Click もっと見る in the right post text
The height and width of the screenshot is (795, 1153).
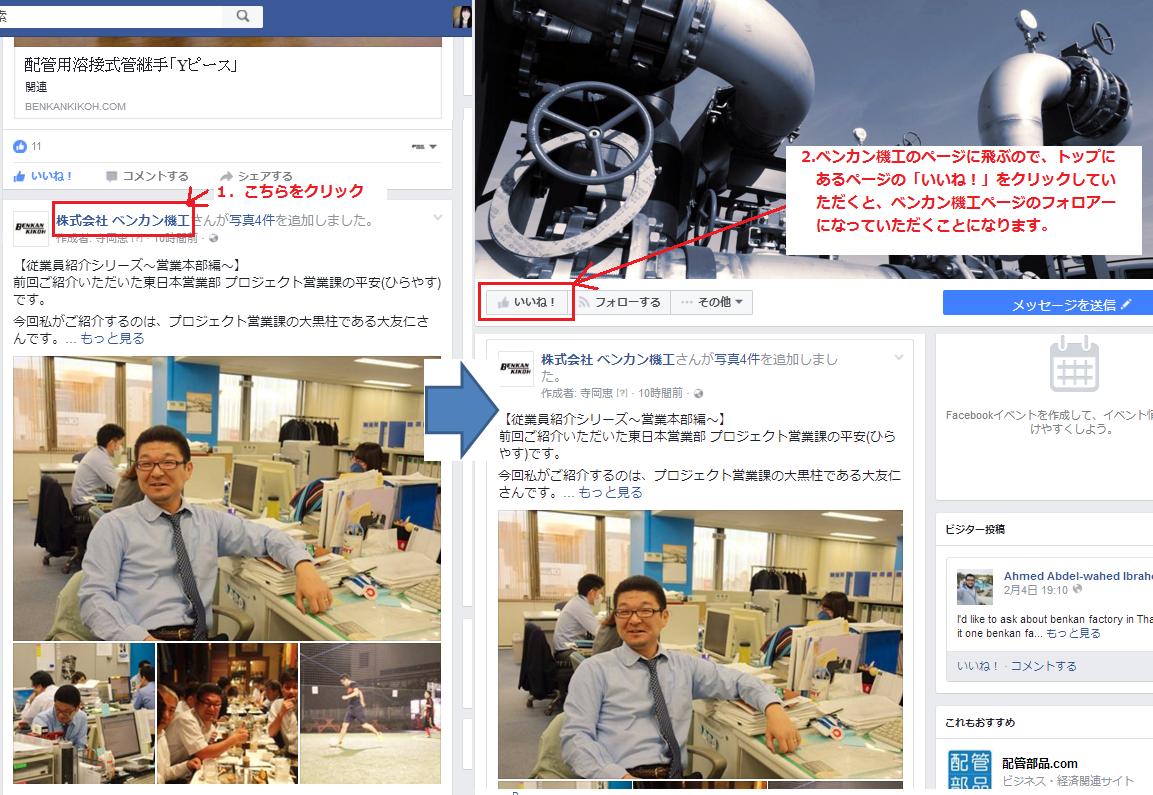(x=610, y=492)
